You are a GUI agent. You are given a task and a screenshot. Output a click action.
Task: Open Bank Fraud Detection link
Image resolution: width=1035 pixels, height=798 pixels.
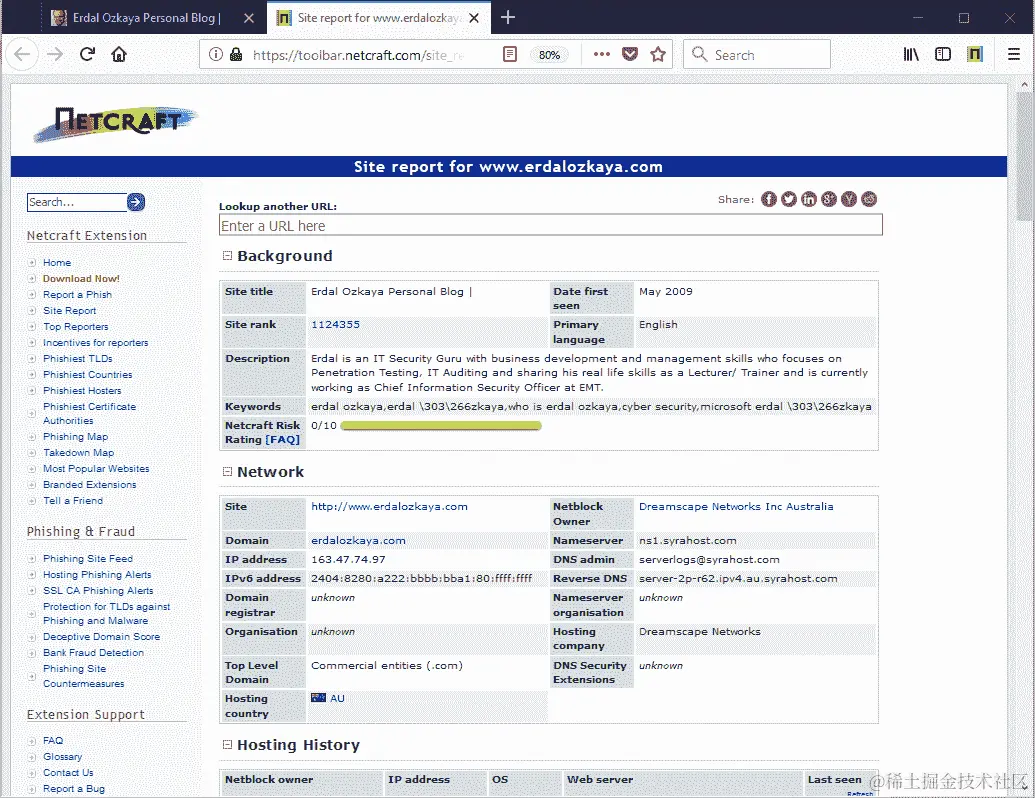pyautogui.click(x=93, y=653)
